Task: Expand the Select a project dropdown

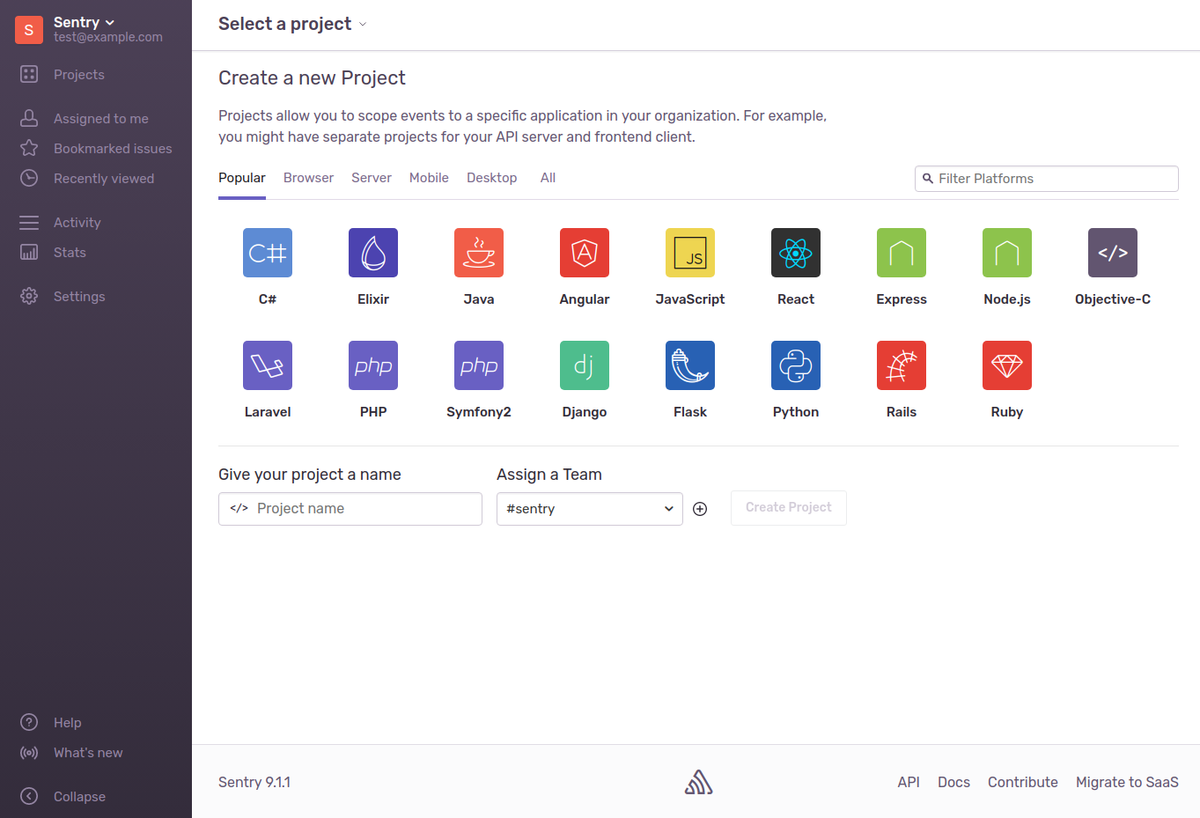Action: coord(293,24)
